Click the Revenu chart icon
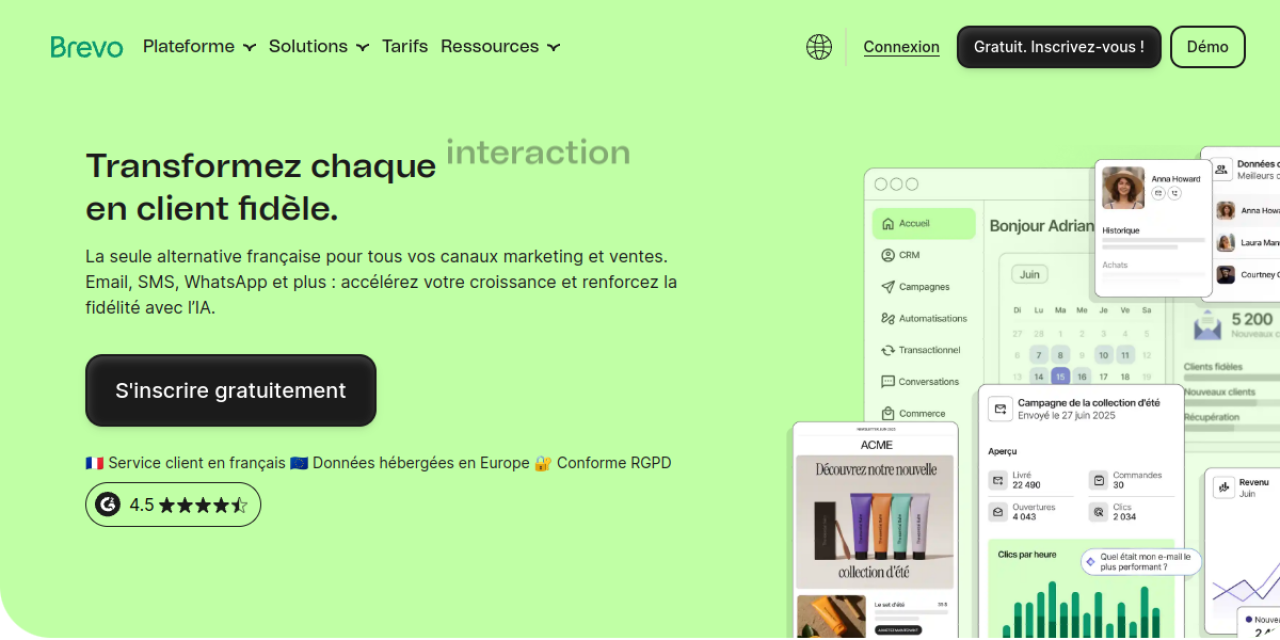This screenshot has height=640, width=1280. click(1224, 487)
